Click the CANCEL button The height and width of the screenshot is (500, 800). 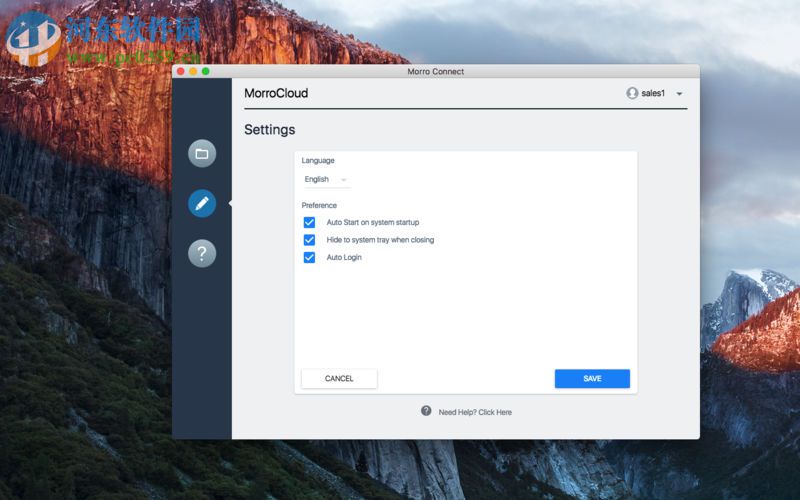click(x=339, y=379)
